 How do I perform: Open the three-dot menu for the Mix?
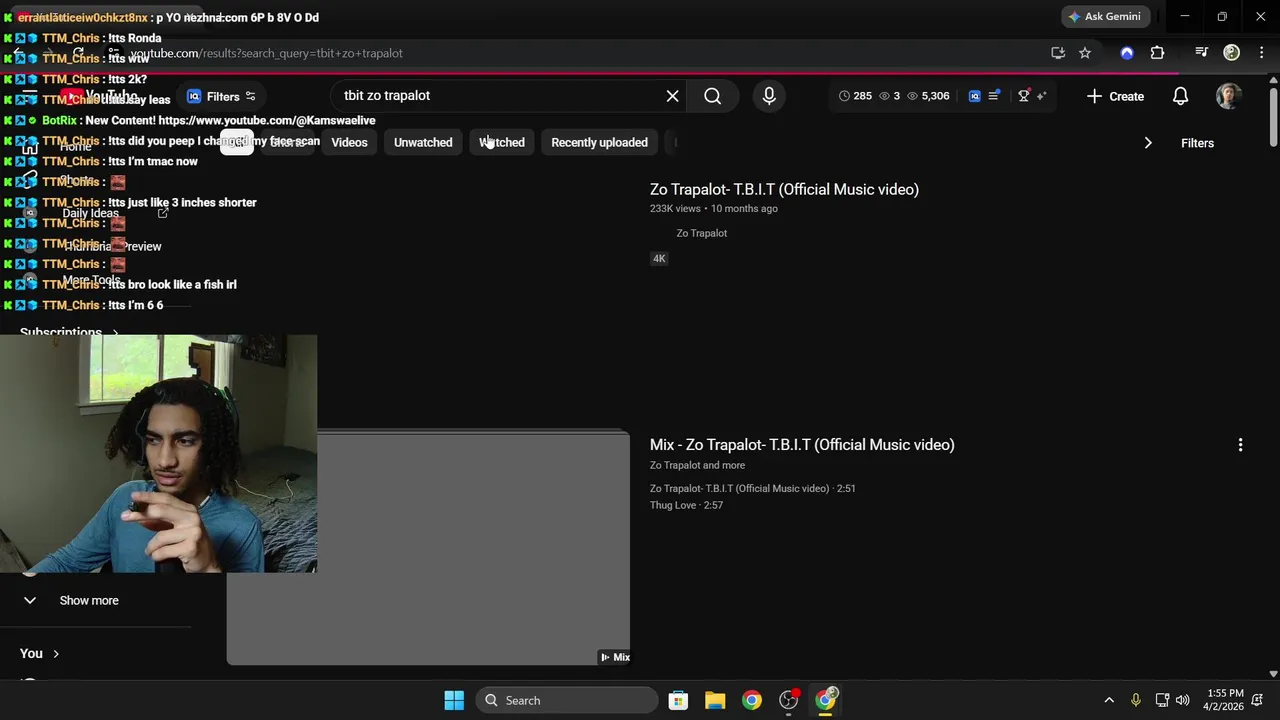click(1240, 445)
